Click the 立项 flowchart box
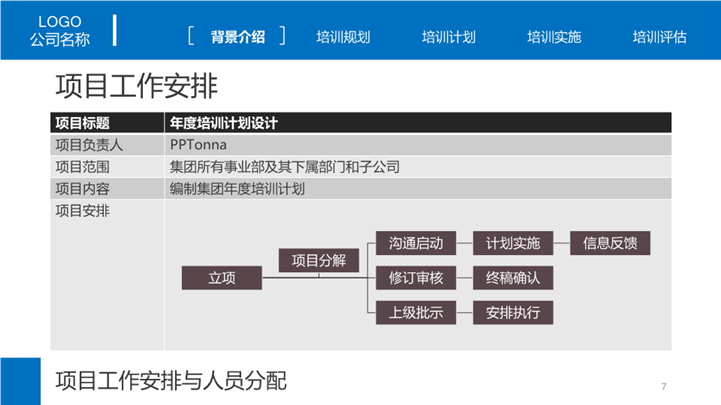721x405 pixels. tap(221, 278)
